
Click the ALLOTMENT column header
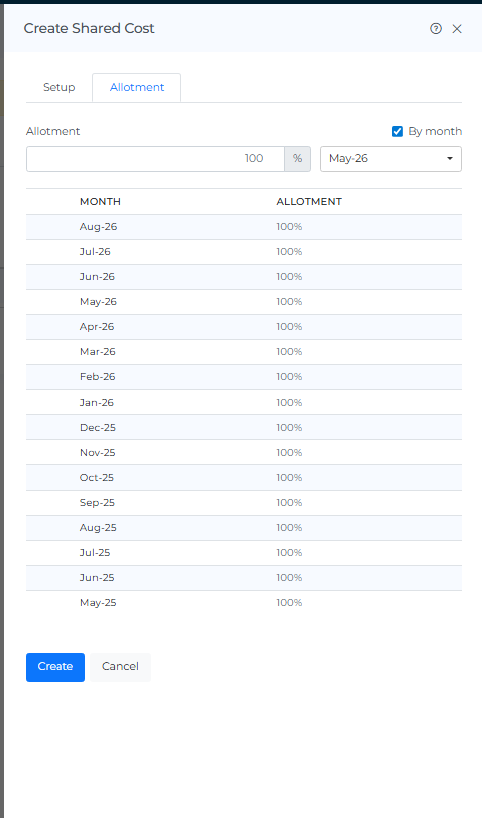click(309, 201)
